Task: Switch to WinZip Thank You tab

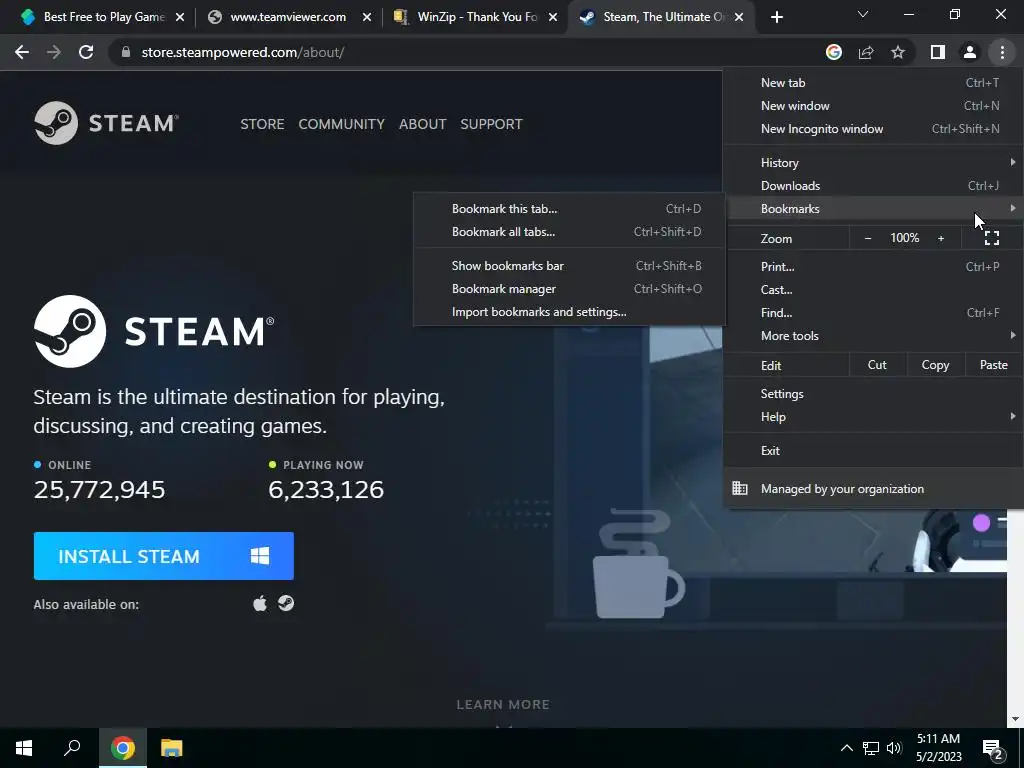Action: pos(477,17)
